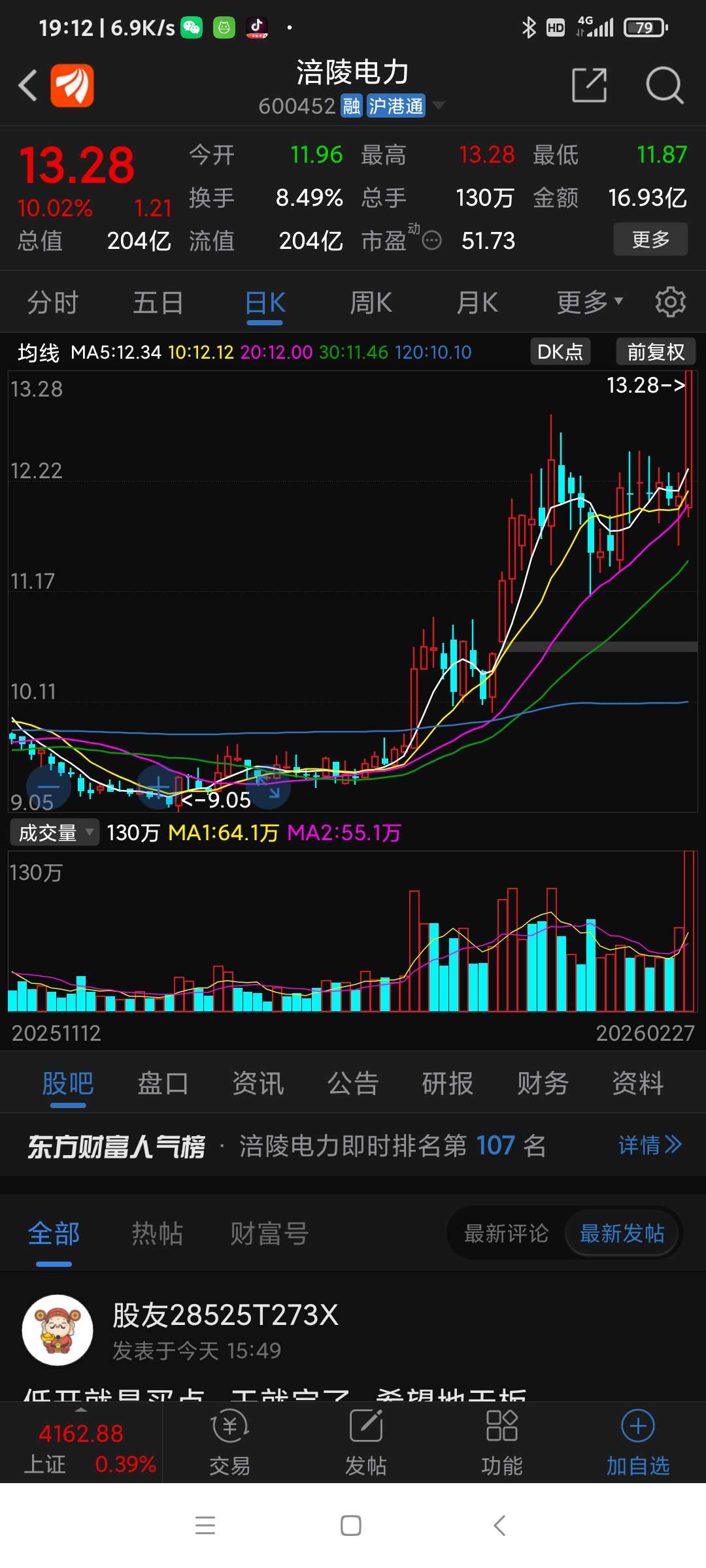Tap the 融 margin trading tag
The height and width of the screenshot is (1568, 706).
coord(352,106)
